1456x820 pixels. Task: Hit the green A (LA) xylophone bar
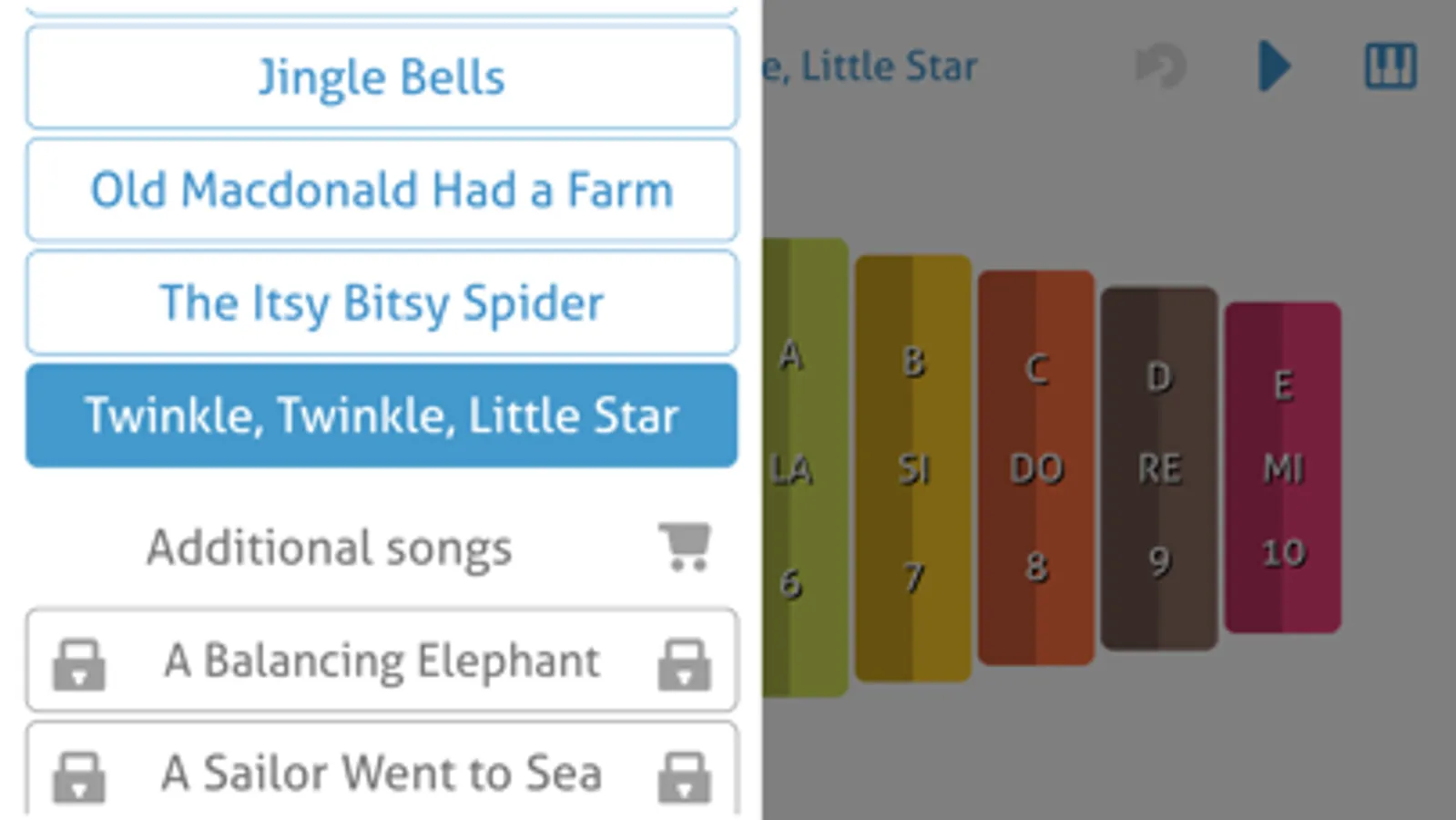pyautogui.click(x=805, y=466)
